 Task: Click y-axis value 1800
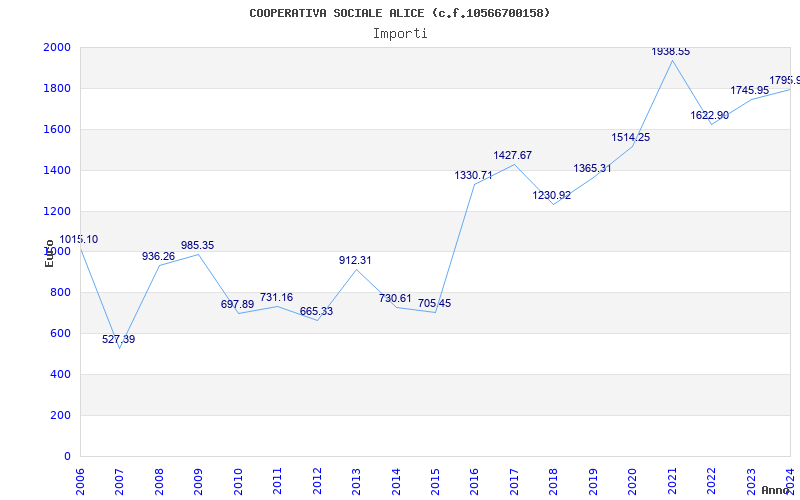(57, 88)
